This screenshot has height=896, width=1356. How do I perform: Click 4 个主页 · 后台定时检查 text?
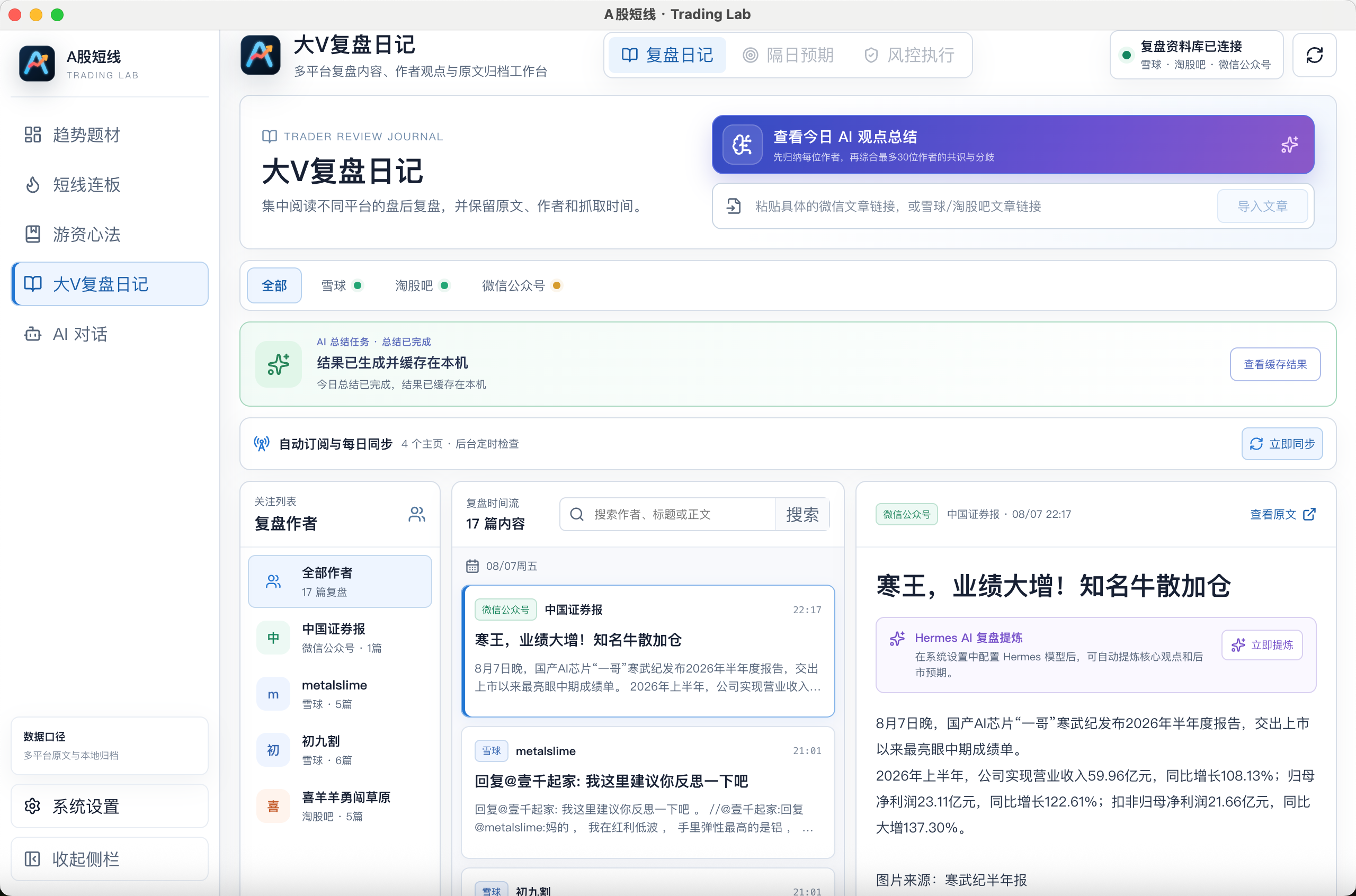click(x=459, y=443)
